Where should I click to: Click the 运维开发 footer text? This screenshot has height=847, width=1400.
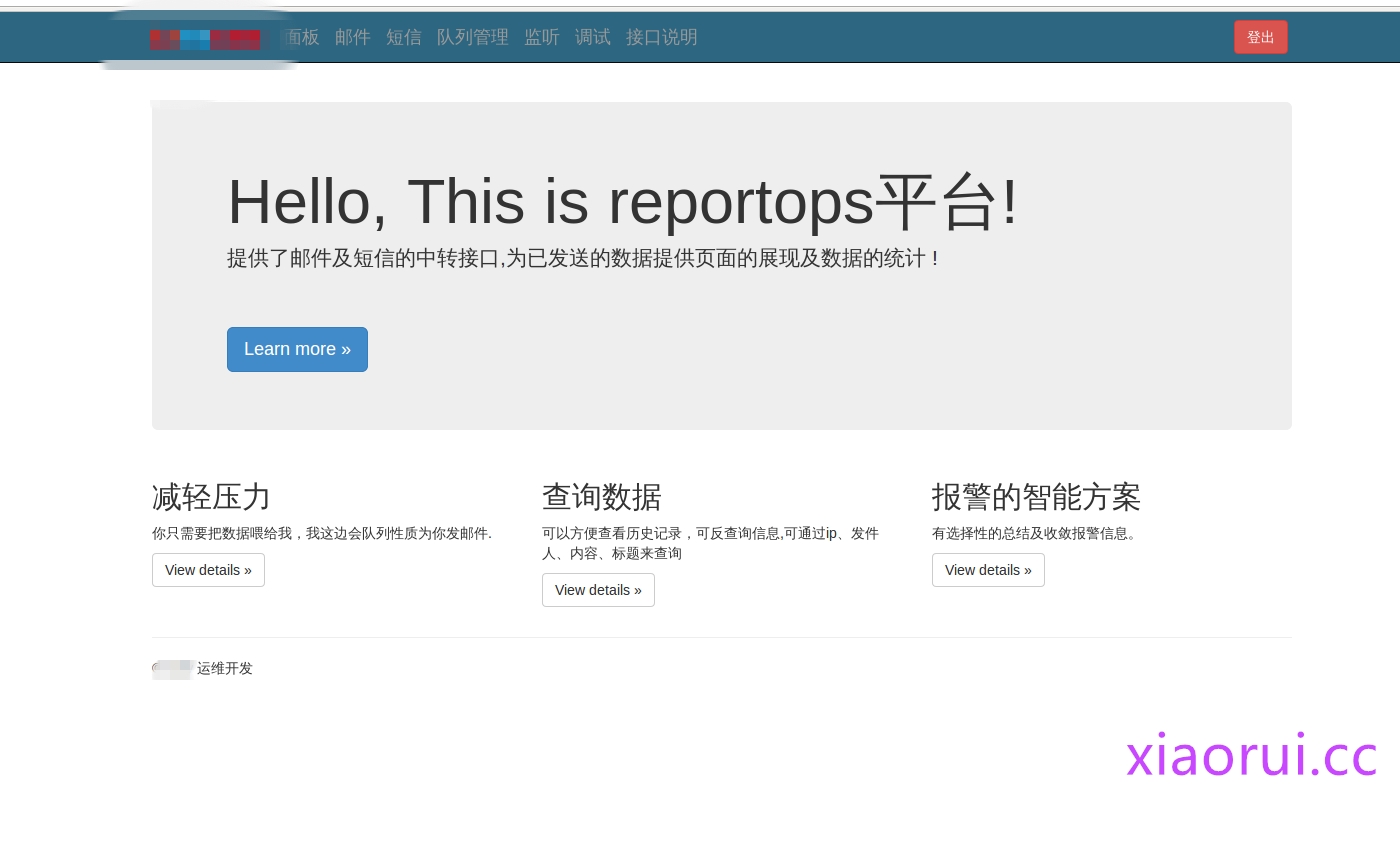pos(225,668)
